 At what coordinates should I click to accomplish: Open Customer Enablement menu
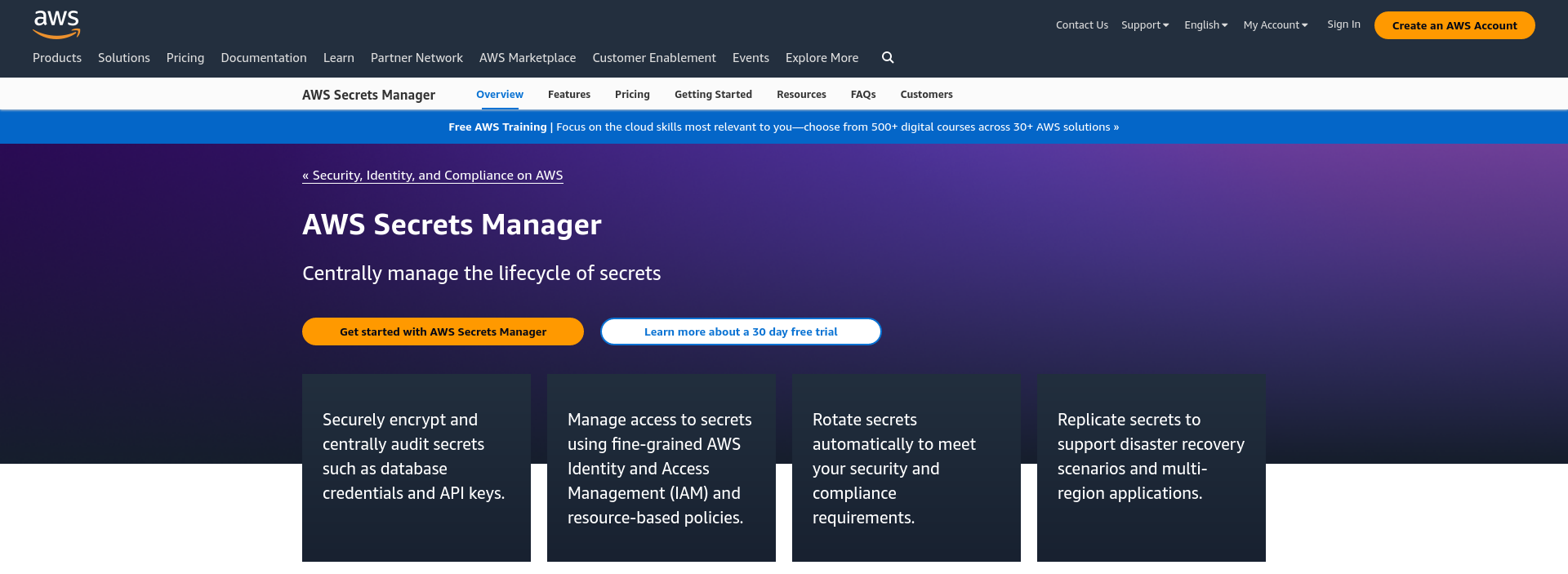654,58
